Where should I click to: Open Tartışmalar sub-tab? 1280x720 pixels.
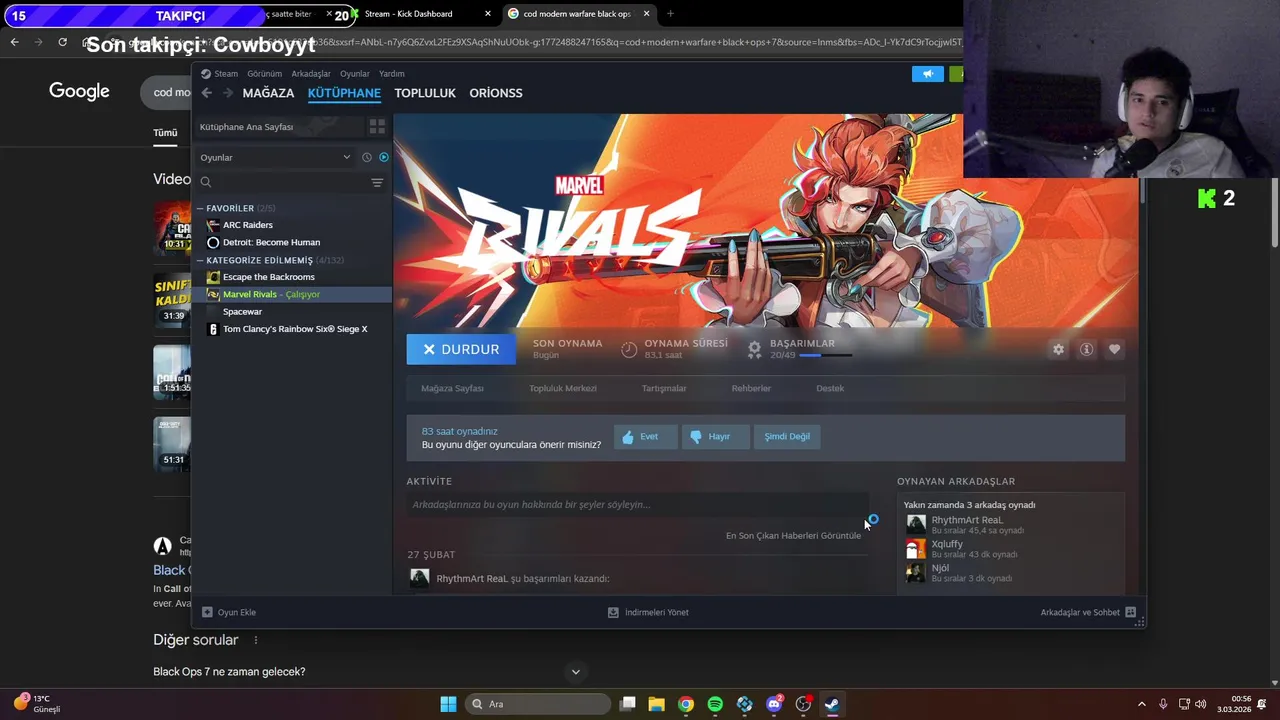(664, 388)
